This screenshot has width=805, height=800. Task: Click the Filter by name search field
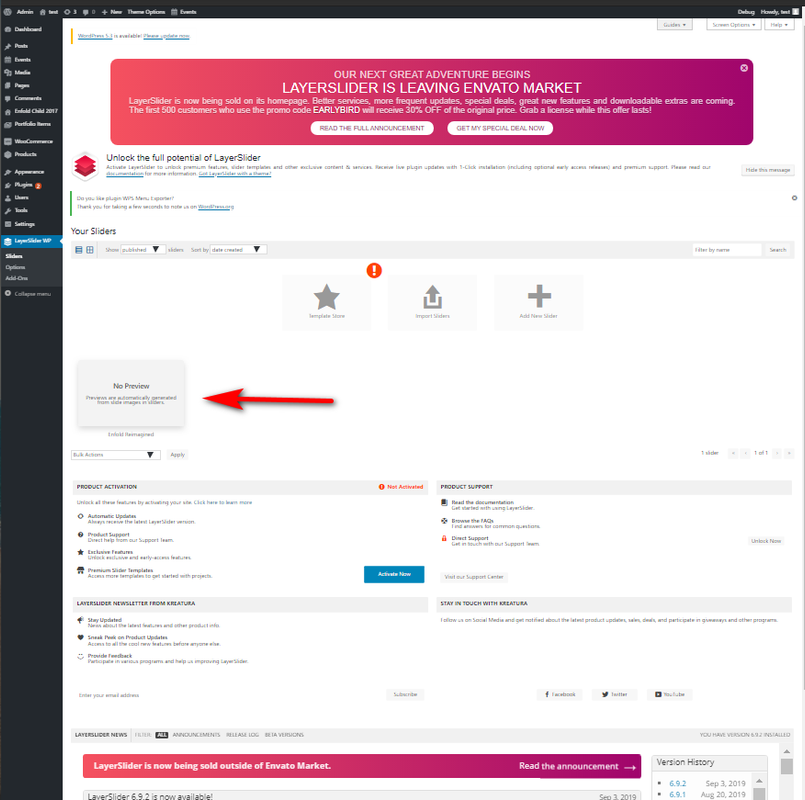coord(726,250)
